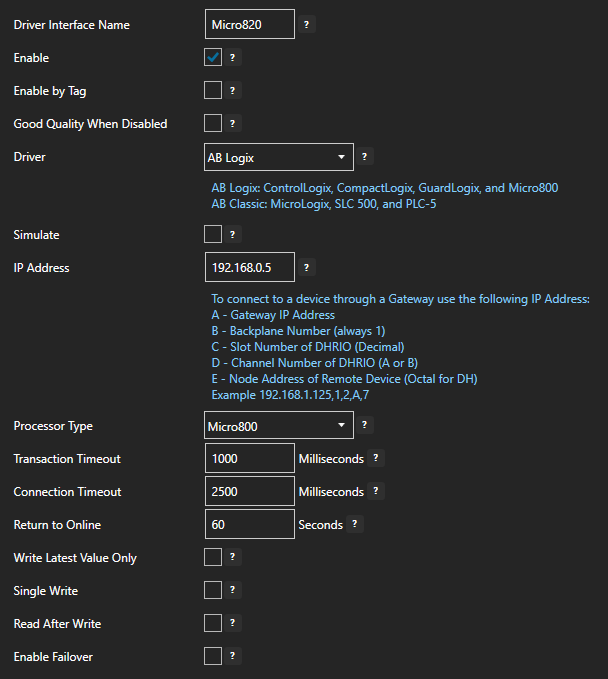
Task: Show help for Good Quality When Disabled
Action: coord(233,123)
